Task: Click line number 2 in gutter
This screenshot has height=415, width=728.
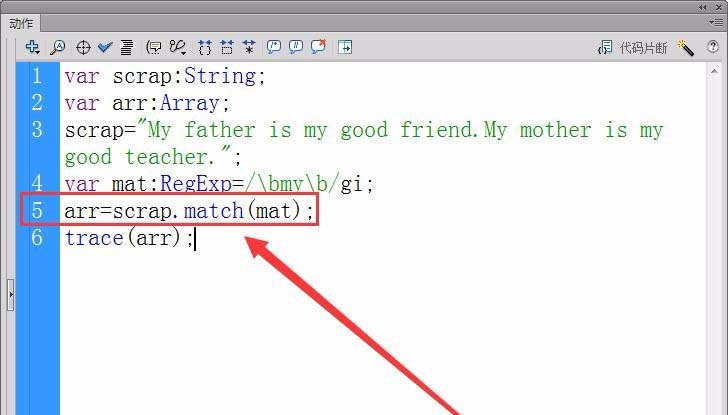Action: (x=37, y=103)
